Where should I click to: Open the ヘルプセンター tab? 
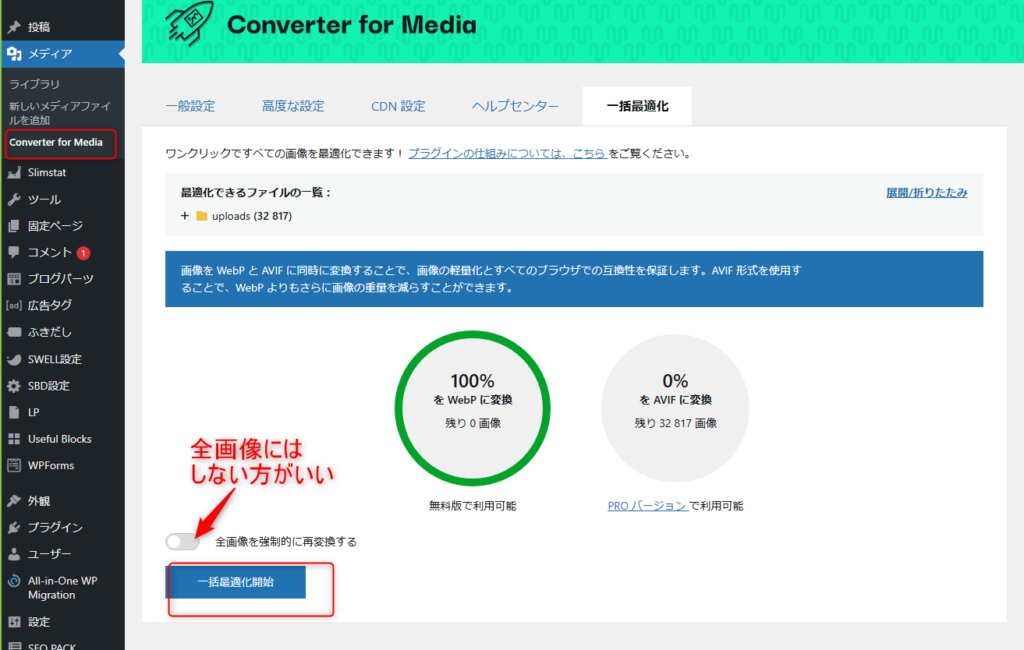pyautogui.click(x=515, y=106)
